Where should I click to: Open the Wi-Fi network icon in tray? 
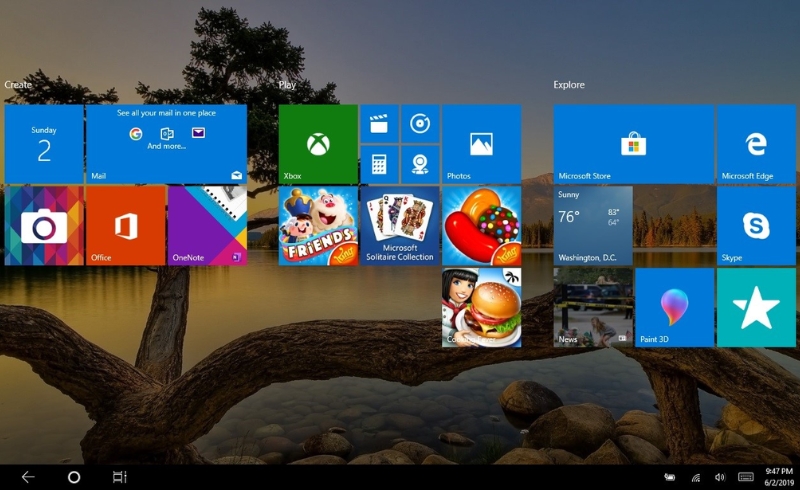695,478
